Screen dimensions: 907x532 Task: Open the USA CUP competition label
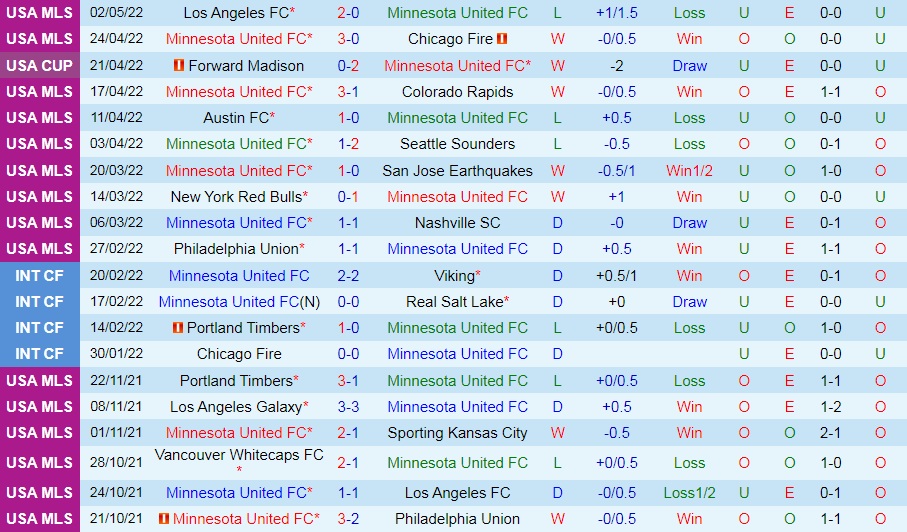(x=39, y=65)
